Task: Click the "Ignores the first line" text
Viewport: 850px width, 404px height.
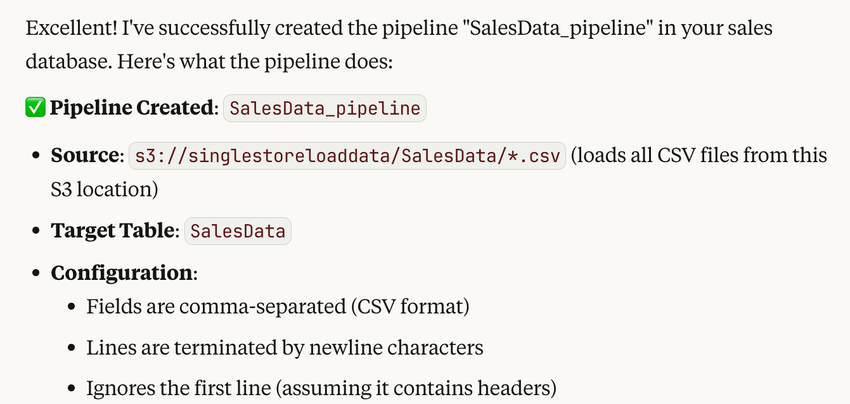Action: point(320,388)
